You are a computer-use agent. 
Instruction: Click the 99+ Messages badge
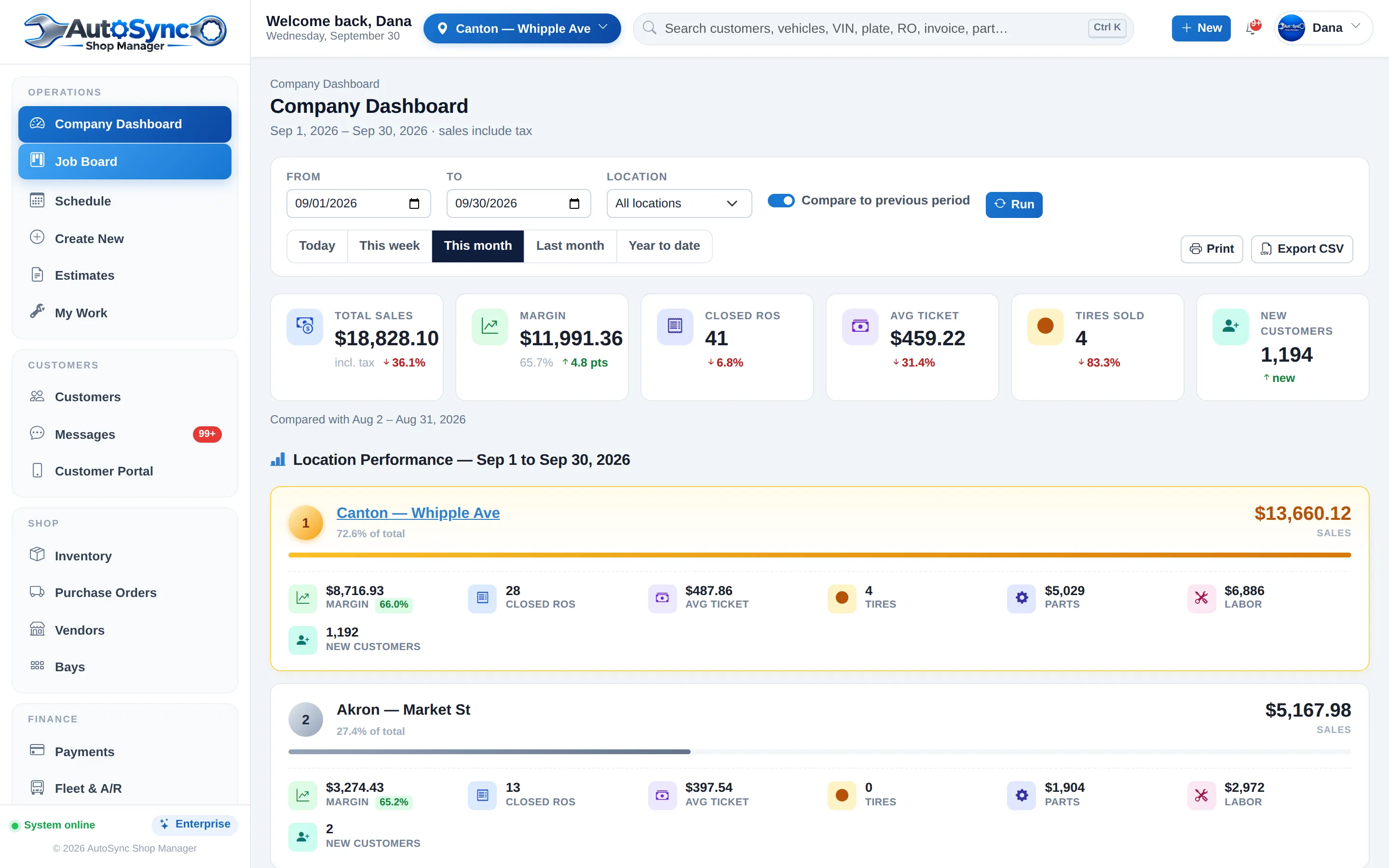pos(206,434)
